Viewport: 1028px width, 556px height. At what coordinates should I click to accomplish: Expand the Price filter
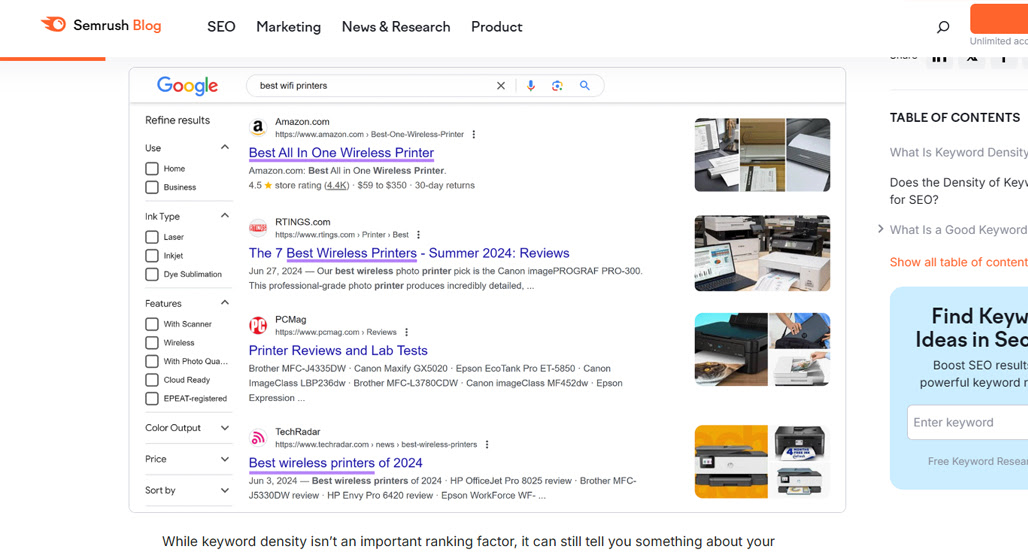click(225, 459)
